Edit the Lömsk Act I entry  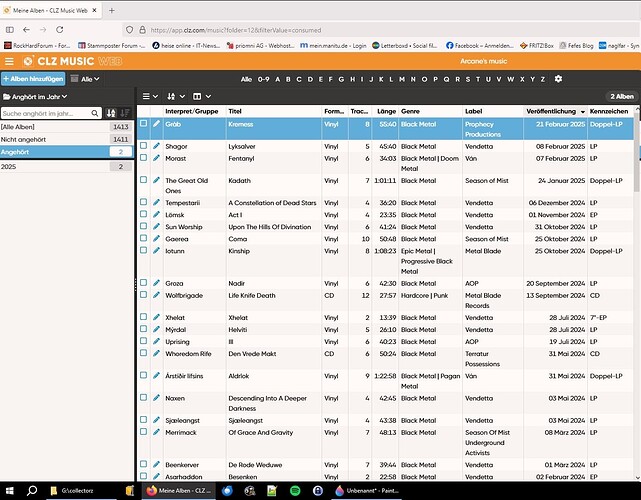pyautogui.click(x=157, y=214)
